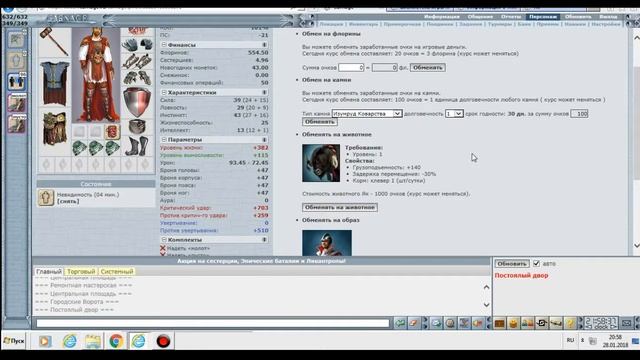The height and width of the screenshot is (360, 640).
Task: Select the bracers equipment slot
Action: (x=138, y=62)
